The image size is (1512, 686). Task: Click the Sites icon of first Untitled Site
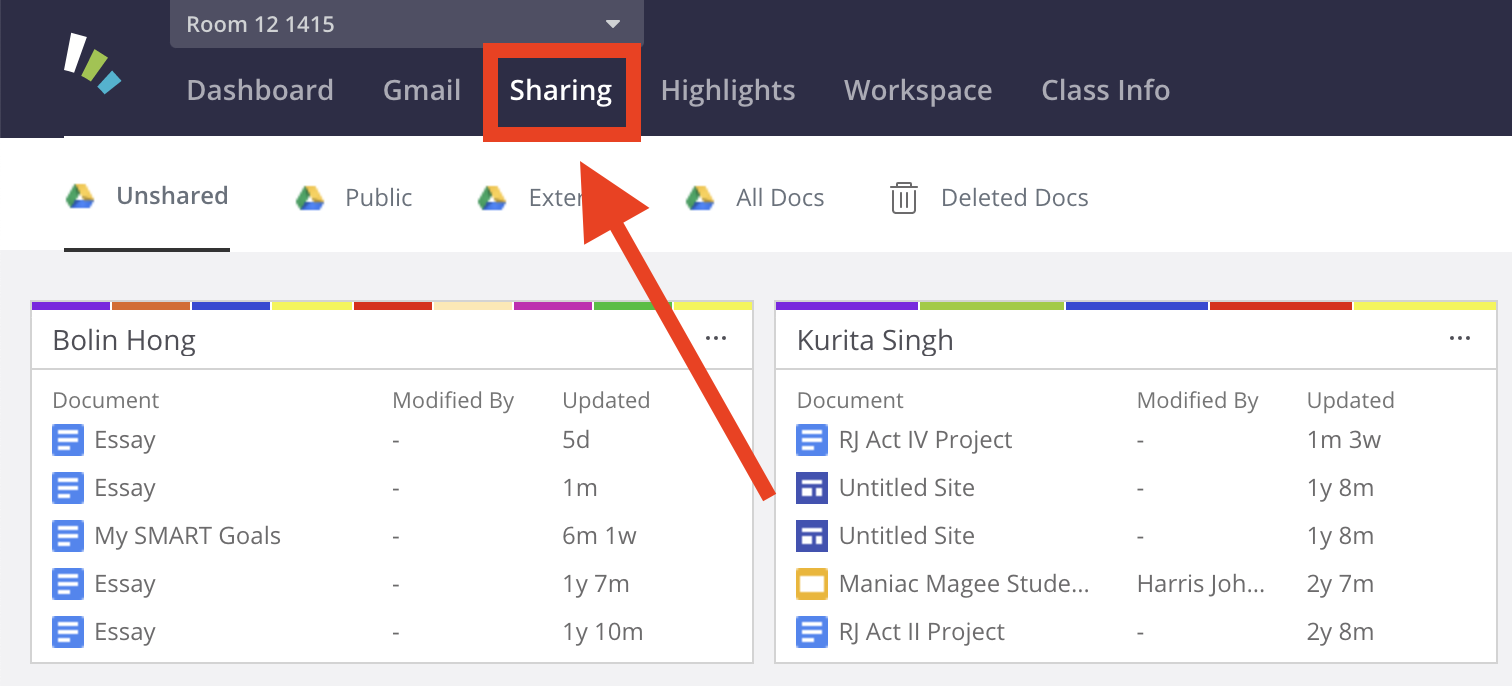[x=812, y=488]
